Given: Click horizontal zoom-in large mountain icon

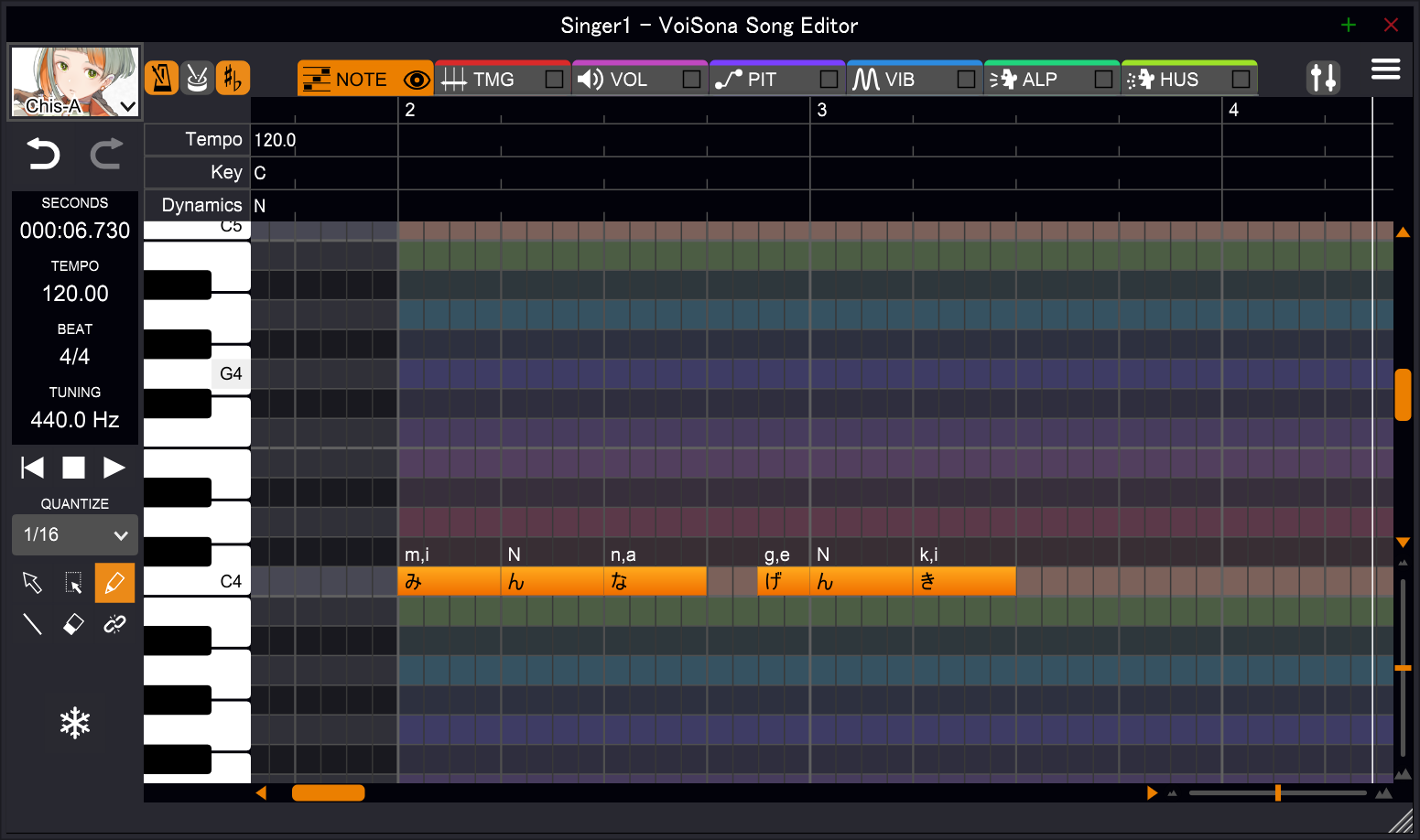Looking at the screenshot, I should coord(1384,793).
